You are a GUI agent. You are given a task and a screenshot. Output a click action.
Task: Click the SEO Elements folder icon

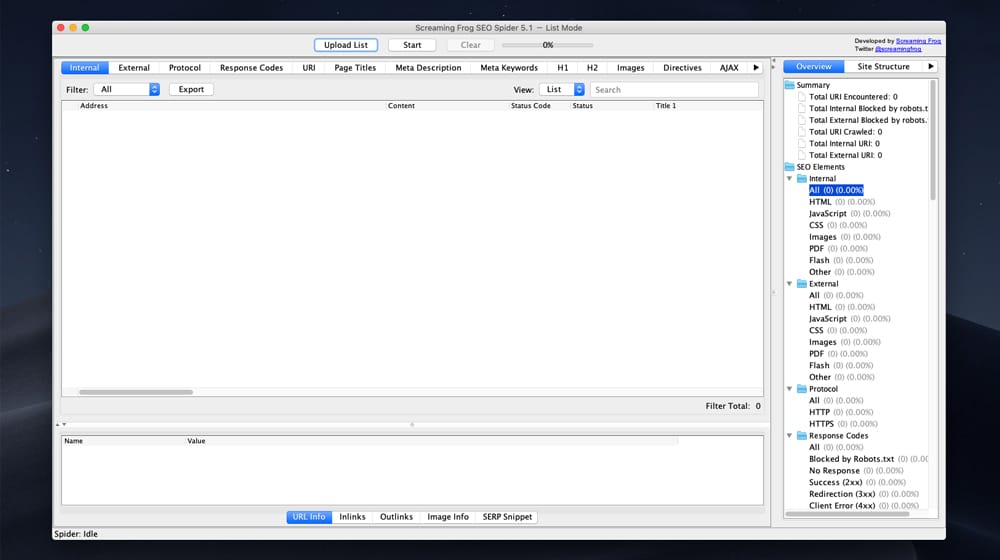790,167
